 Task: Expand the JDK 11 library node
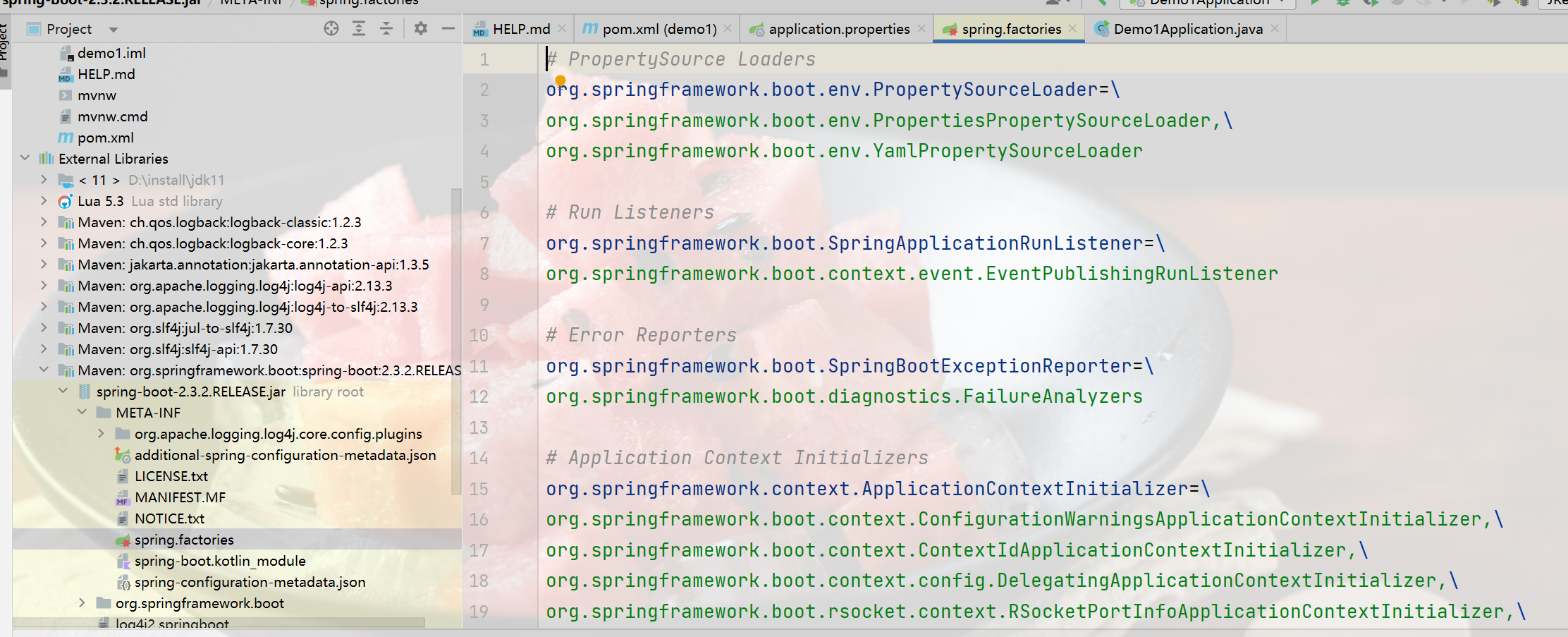click(x=44, y=179)
